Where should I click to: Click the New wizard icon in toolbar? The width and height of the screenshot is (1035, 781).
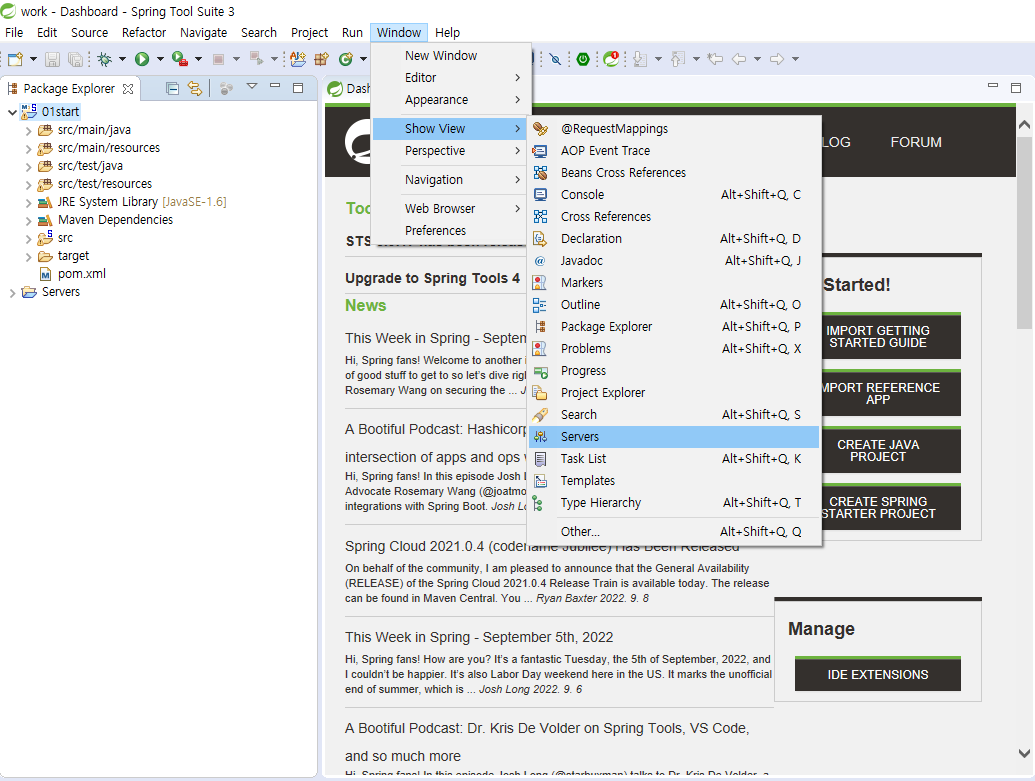click(15, 59)
